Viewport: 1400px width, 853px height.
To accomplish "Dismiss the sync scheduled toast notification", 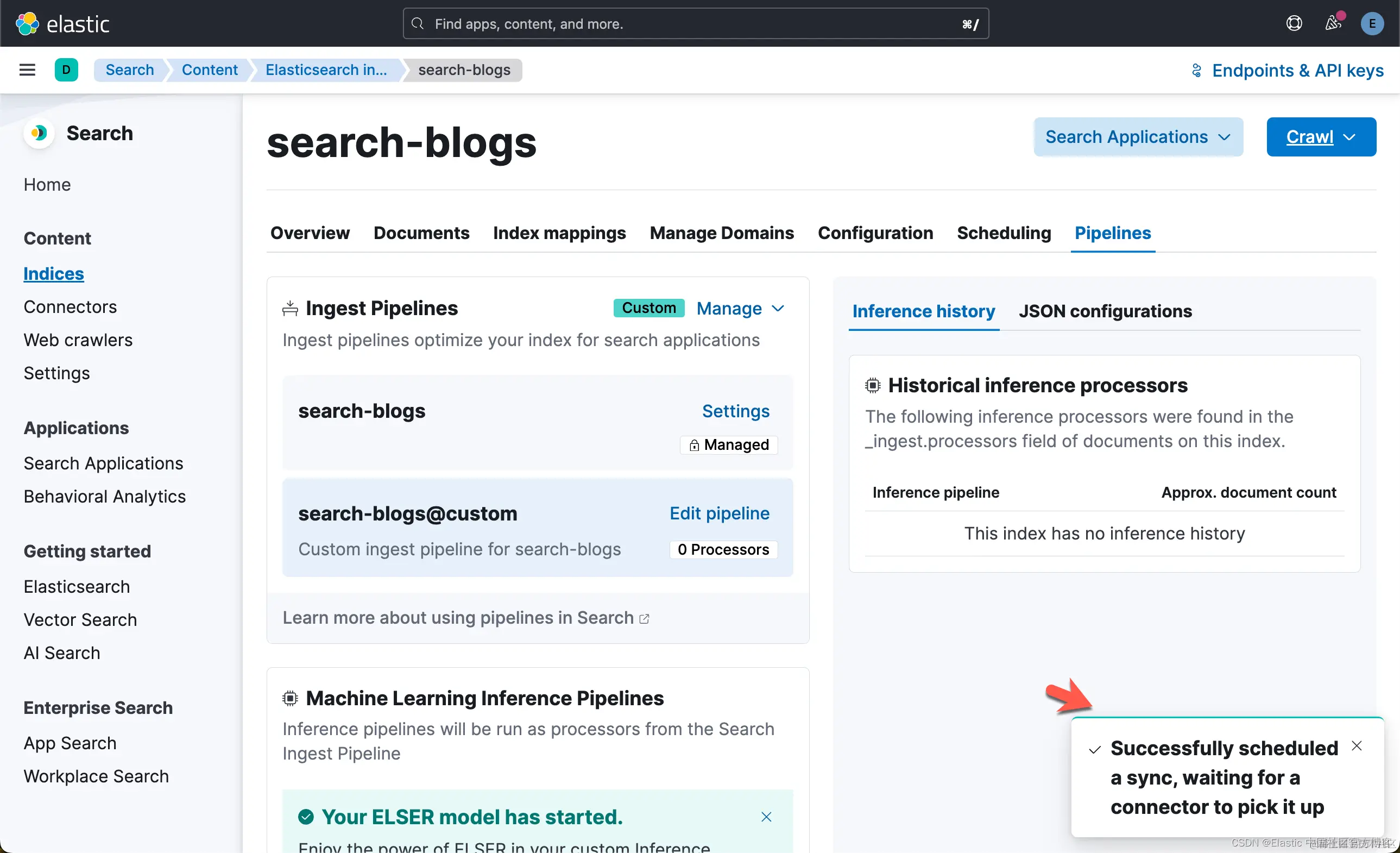I will coord(1356,745).
